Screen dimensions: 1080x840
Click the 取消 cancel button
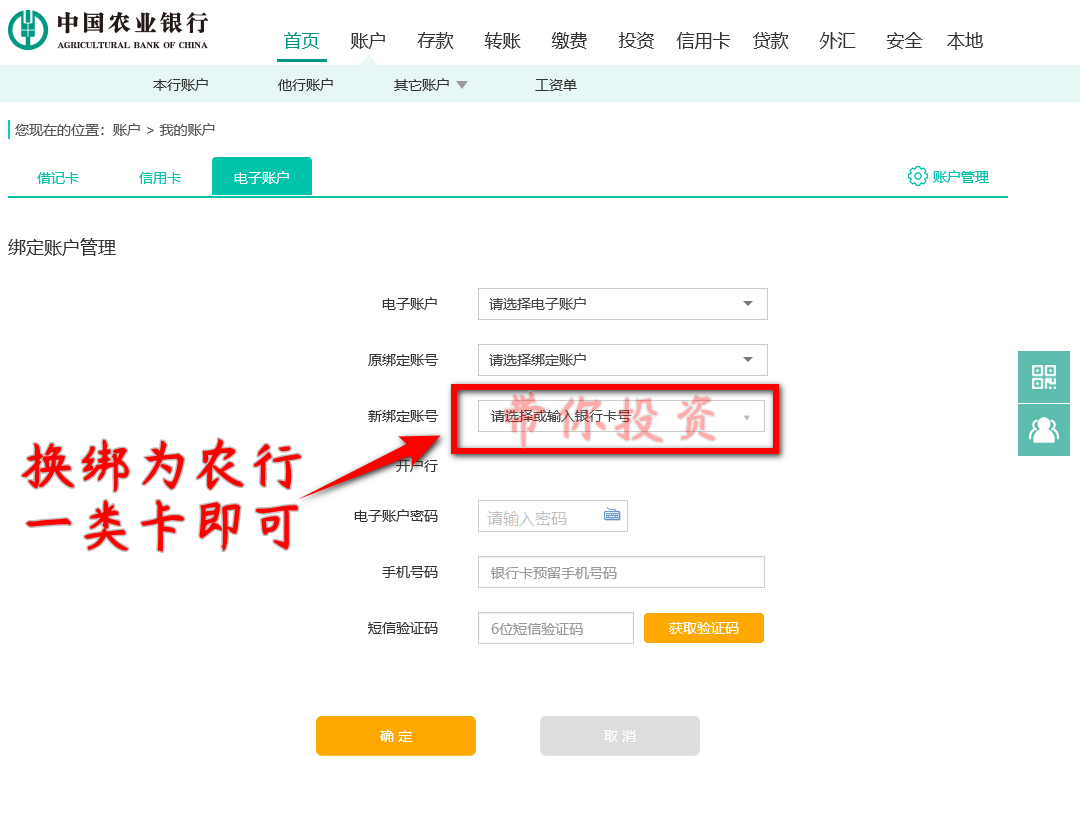[x=620, y=736]
